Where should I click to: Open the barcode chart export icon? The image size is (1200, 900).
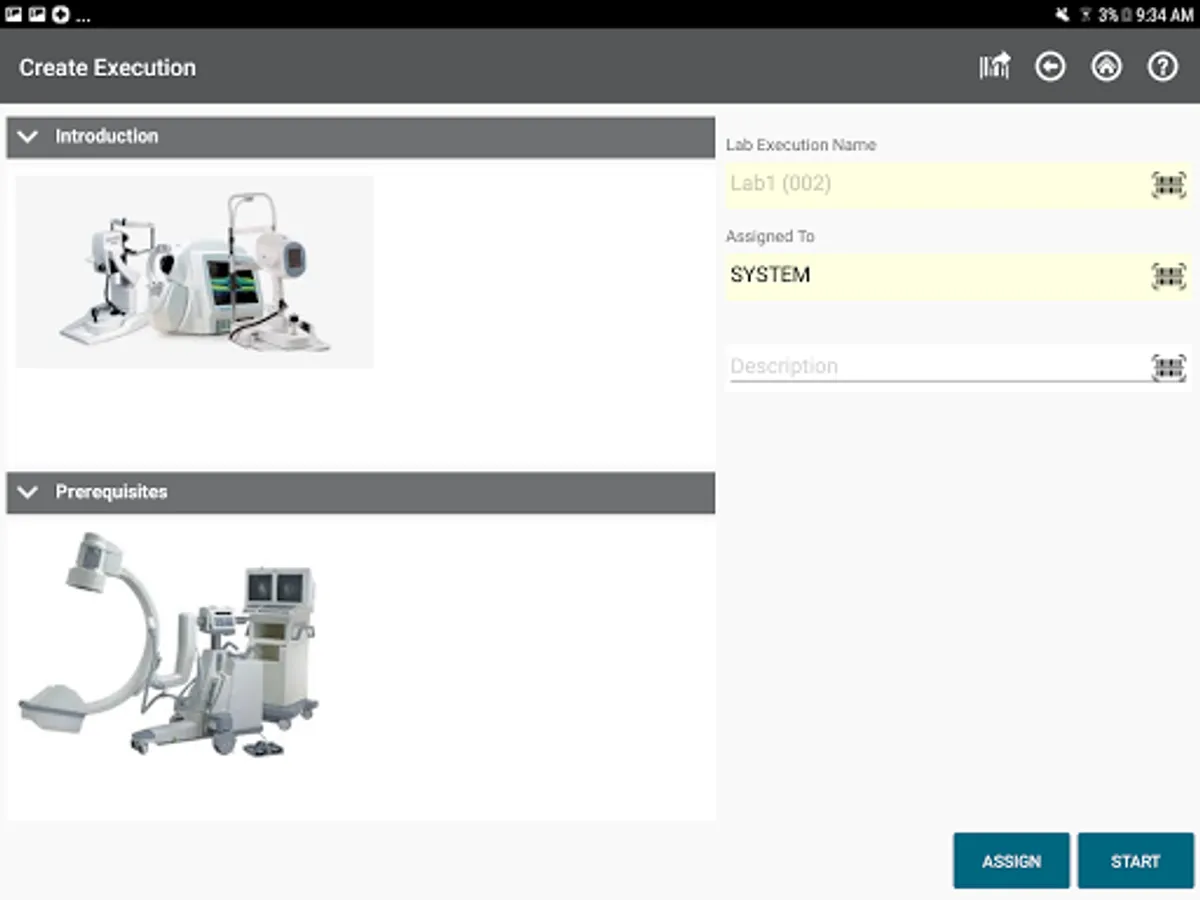click(994, 67)
